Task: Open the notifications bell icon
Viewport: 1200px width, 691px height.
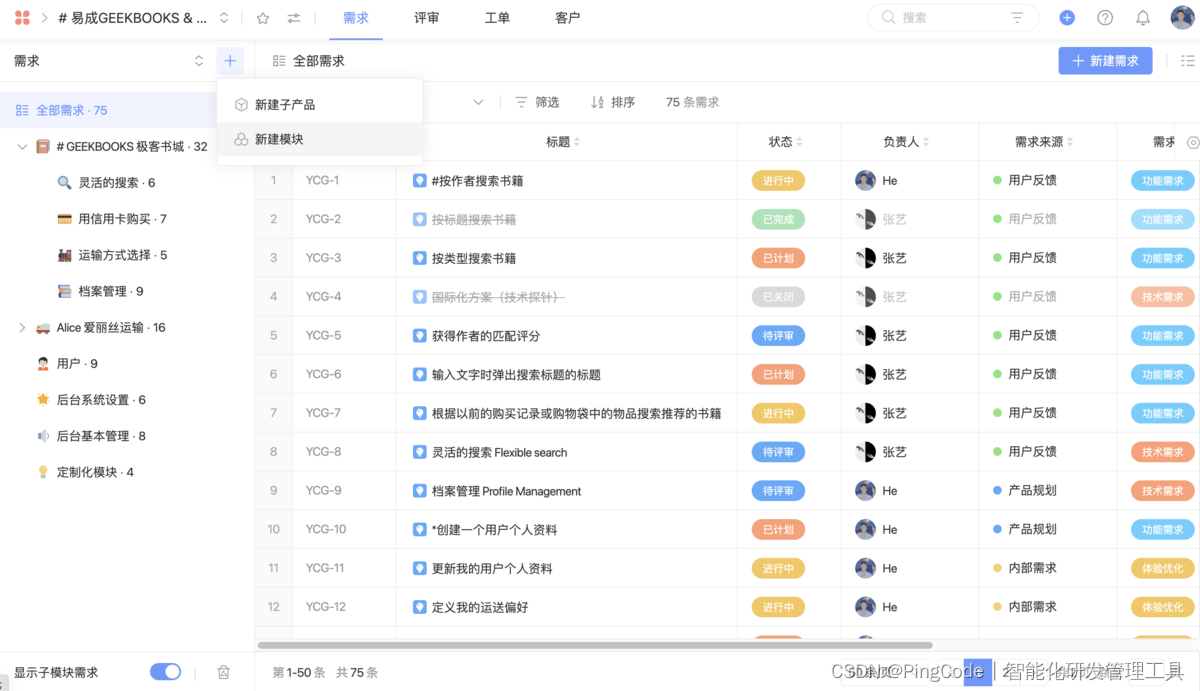Action: pos(1142,18)
